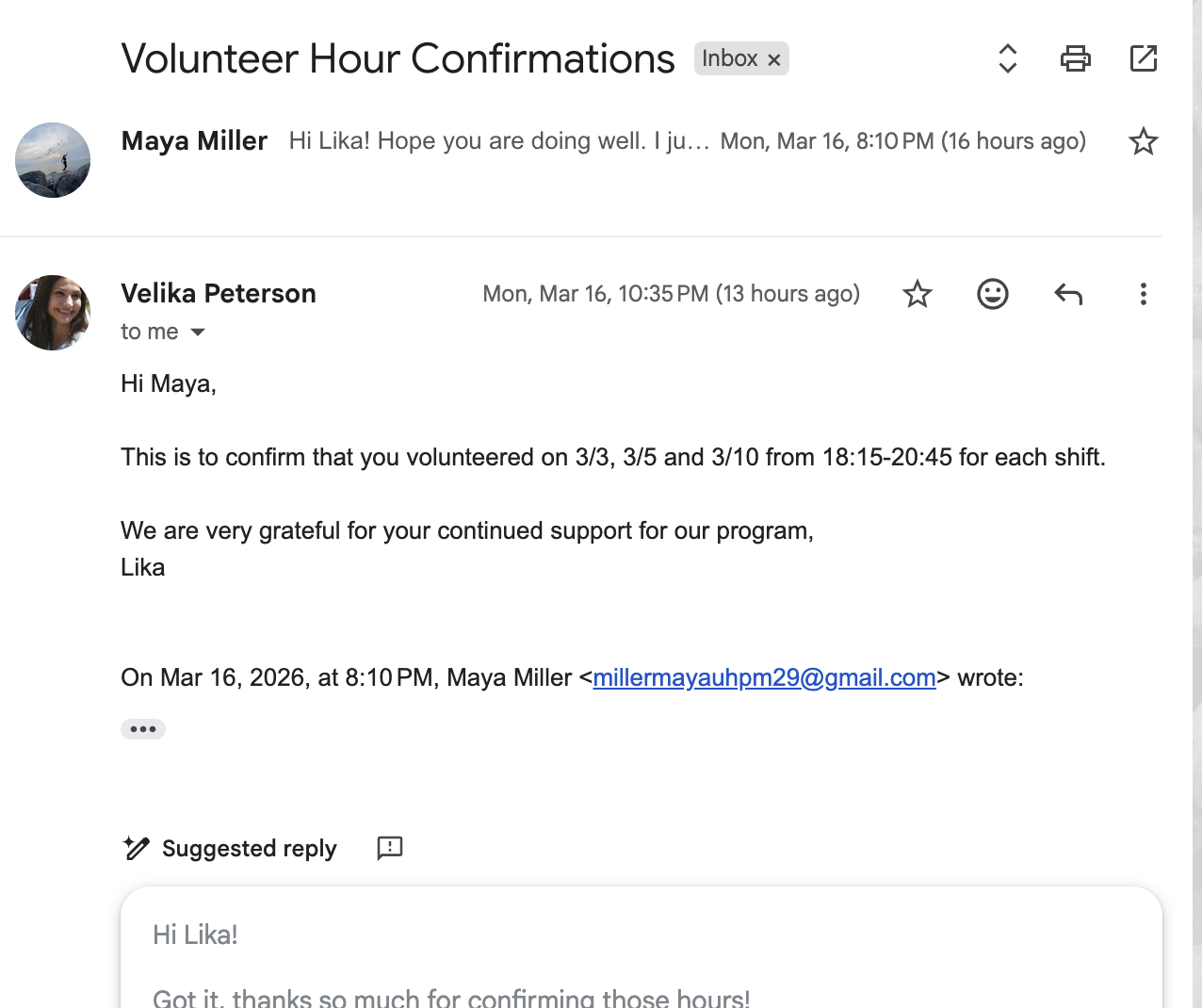Remove the Inbox label
This screenshot has width=1202, height=1008.
(x=774, y=59)
